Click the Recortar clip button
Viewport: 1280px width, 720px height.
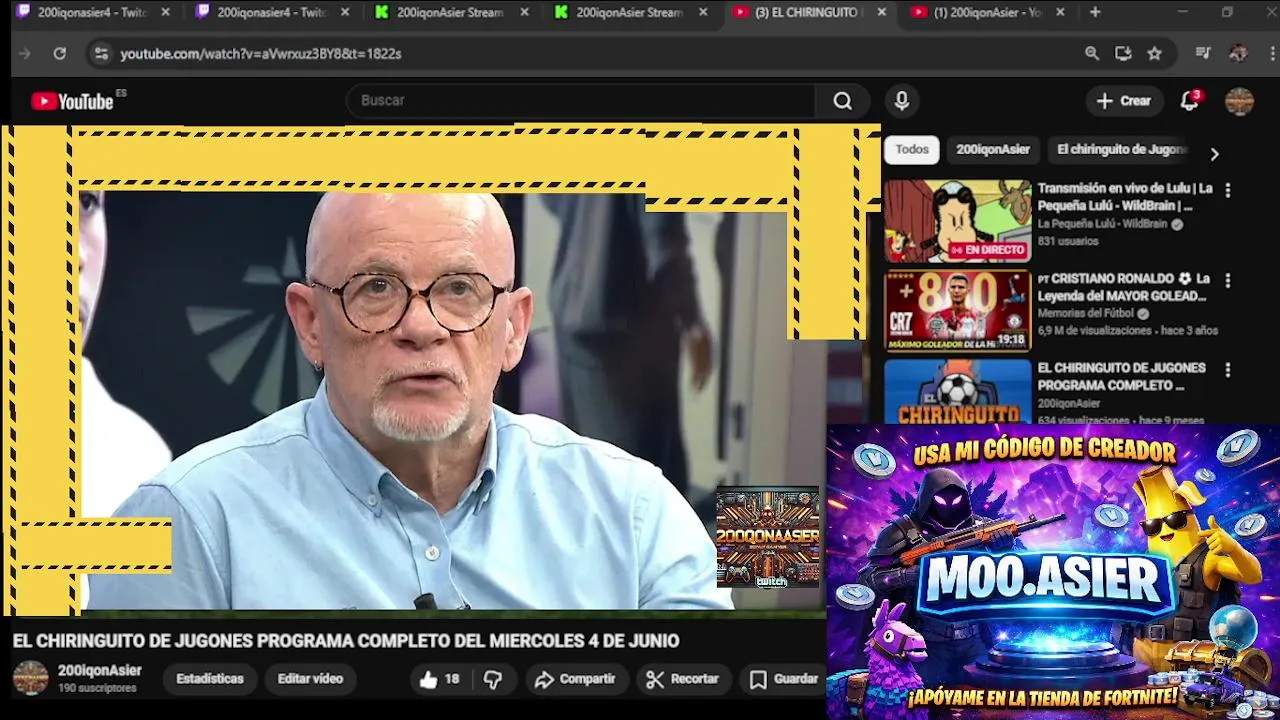[682, 679]
